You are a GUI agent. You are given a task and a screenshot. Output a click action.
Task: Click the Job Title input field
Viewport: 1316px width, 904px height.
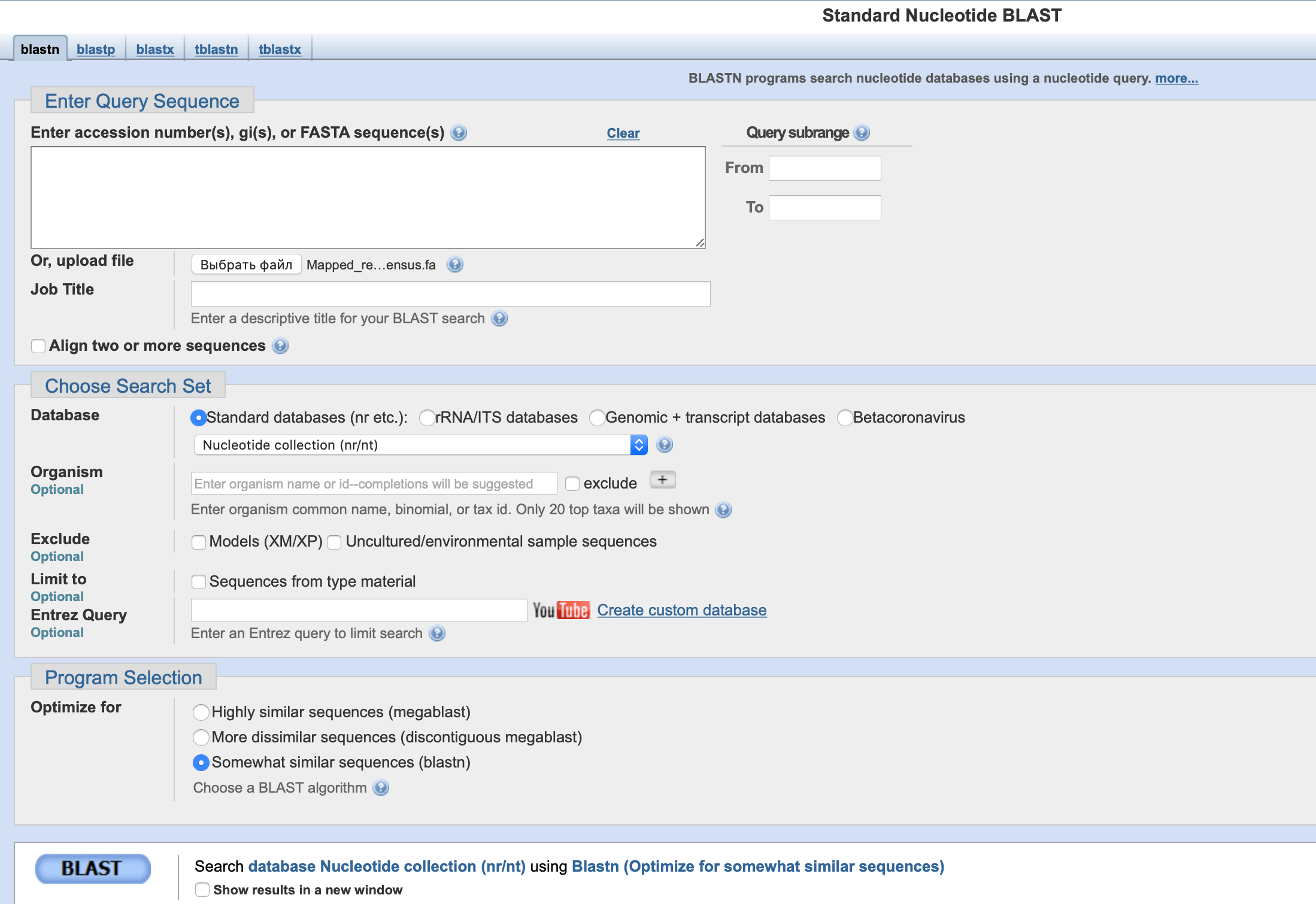(451, 294)
